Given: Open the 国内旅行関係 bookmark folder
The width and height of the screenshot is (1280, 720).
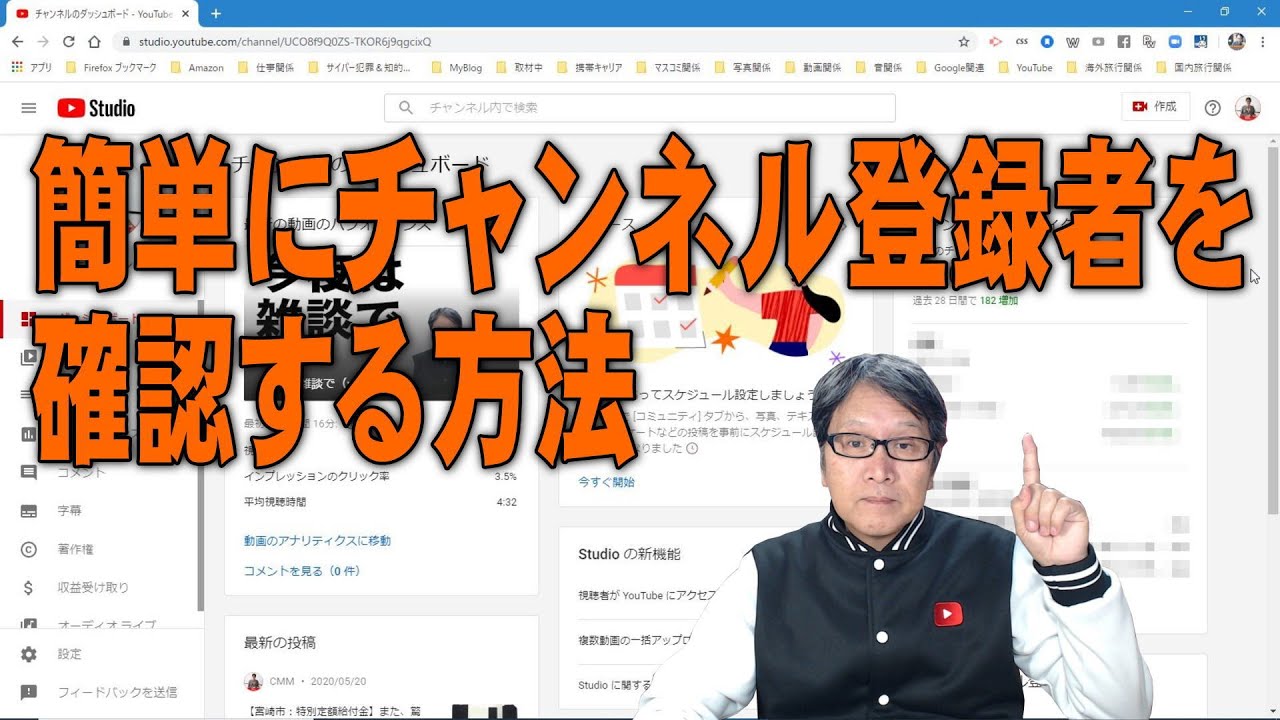Looking at the screenshot, I should pos(1193,68).
